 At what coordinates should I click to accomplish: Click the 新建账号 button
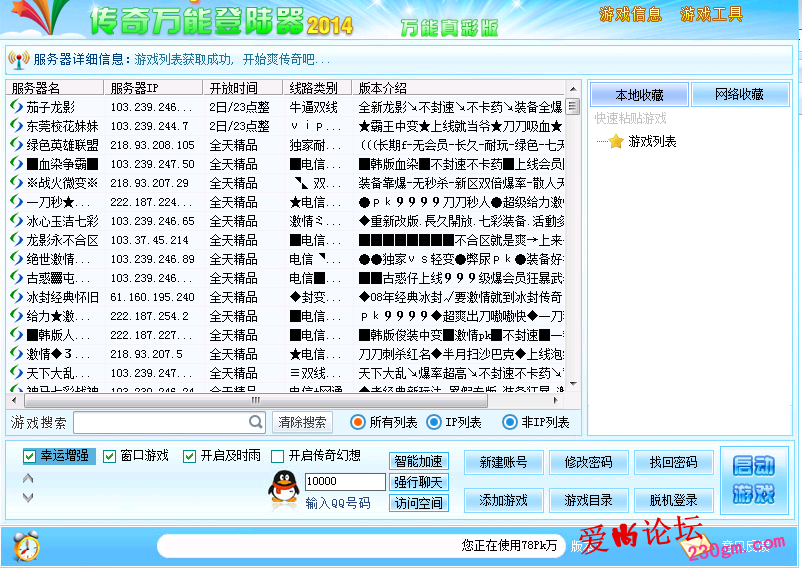(503, 462)
